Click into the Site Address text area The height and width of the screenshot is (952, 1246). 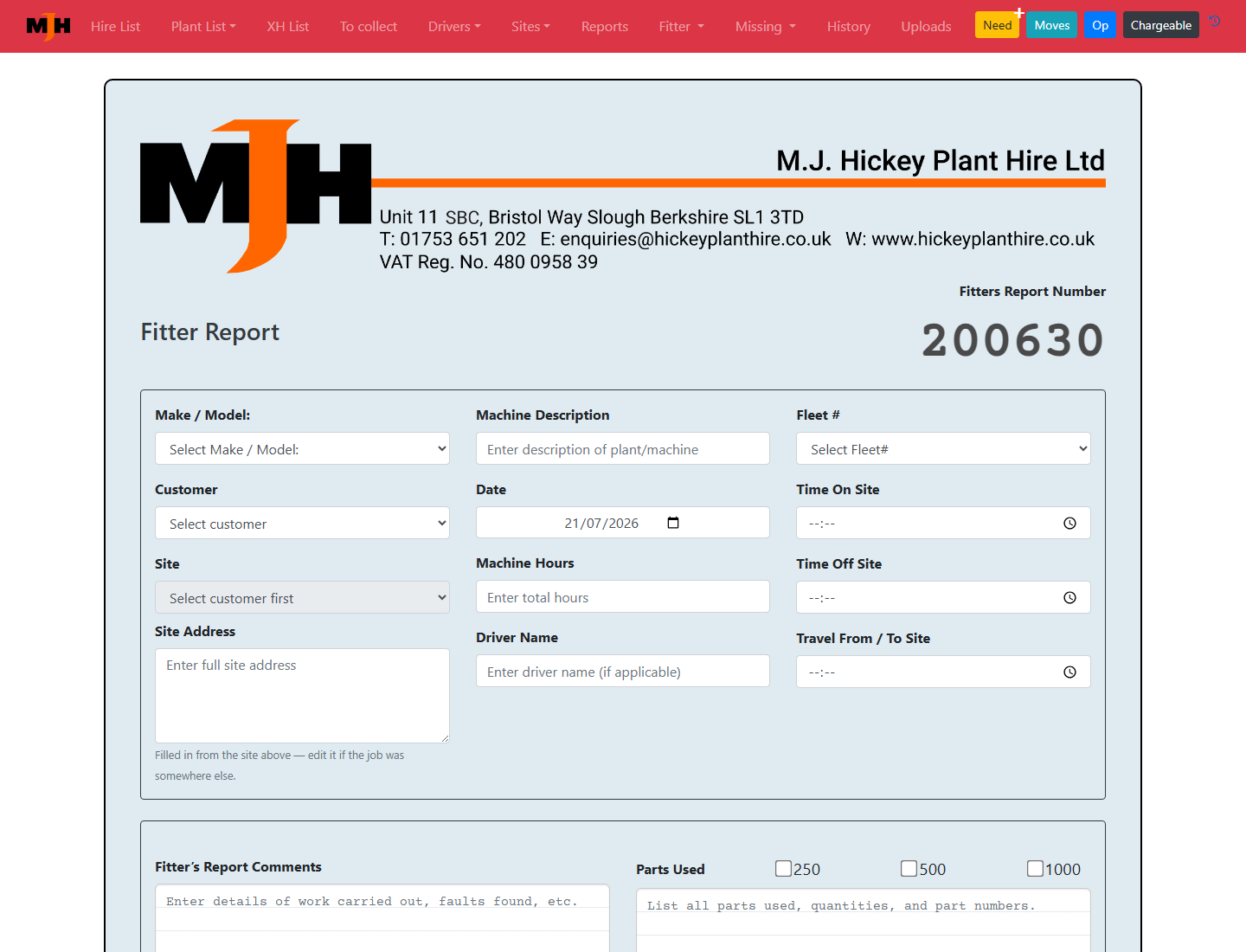pos(302,696)
